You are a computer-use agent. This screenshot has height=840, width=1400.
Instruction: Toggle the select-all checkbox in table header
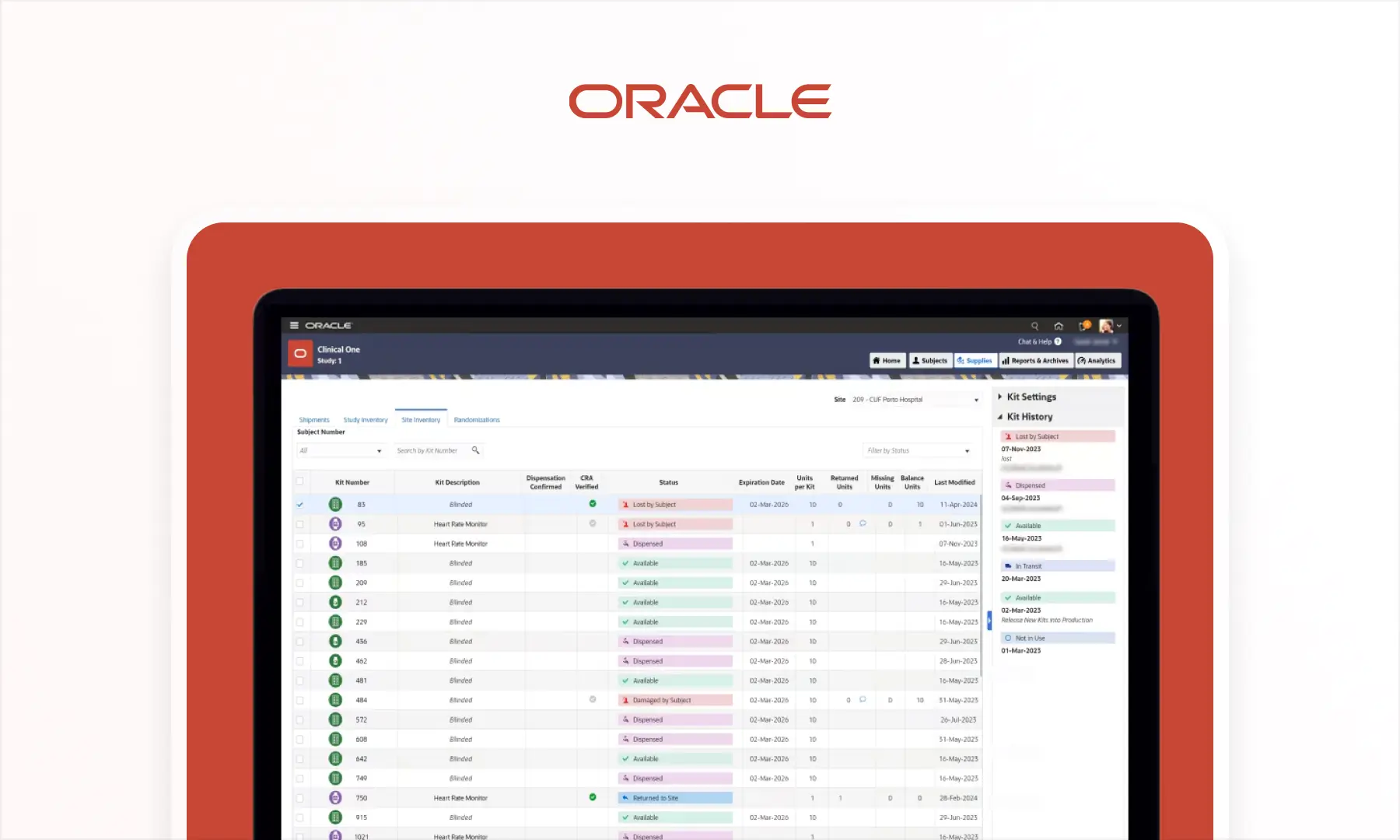click(x=299, y=481)
